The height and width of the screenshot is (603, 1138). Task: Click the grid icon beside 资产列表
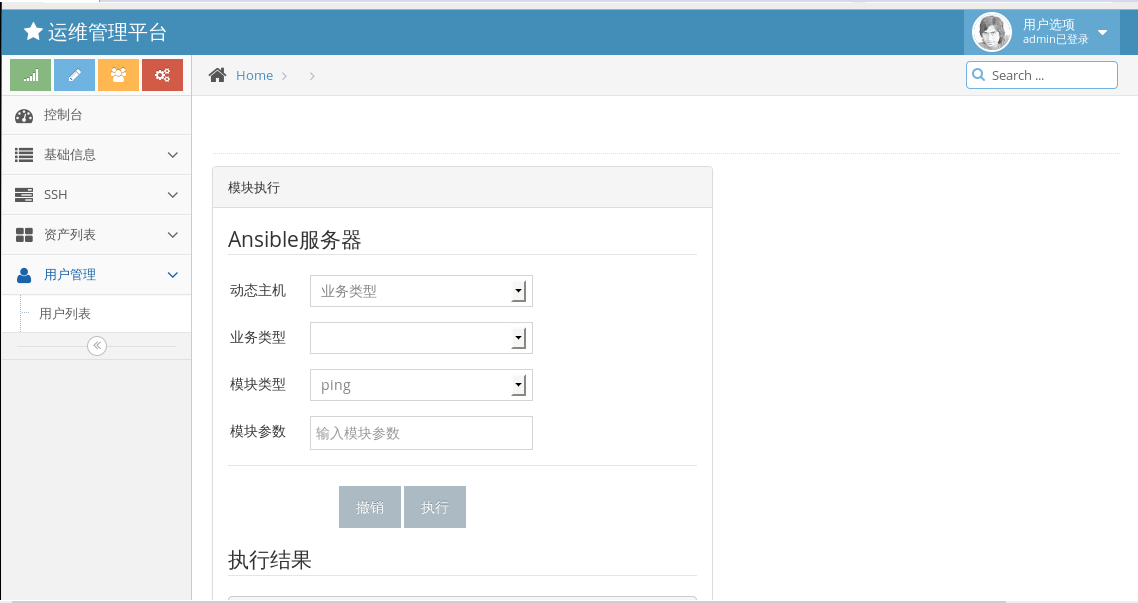point(24,234)
